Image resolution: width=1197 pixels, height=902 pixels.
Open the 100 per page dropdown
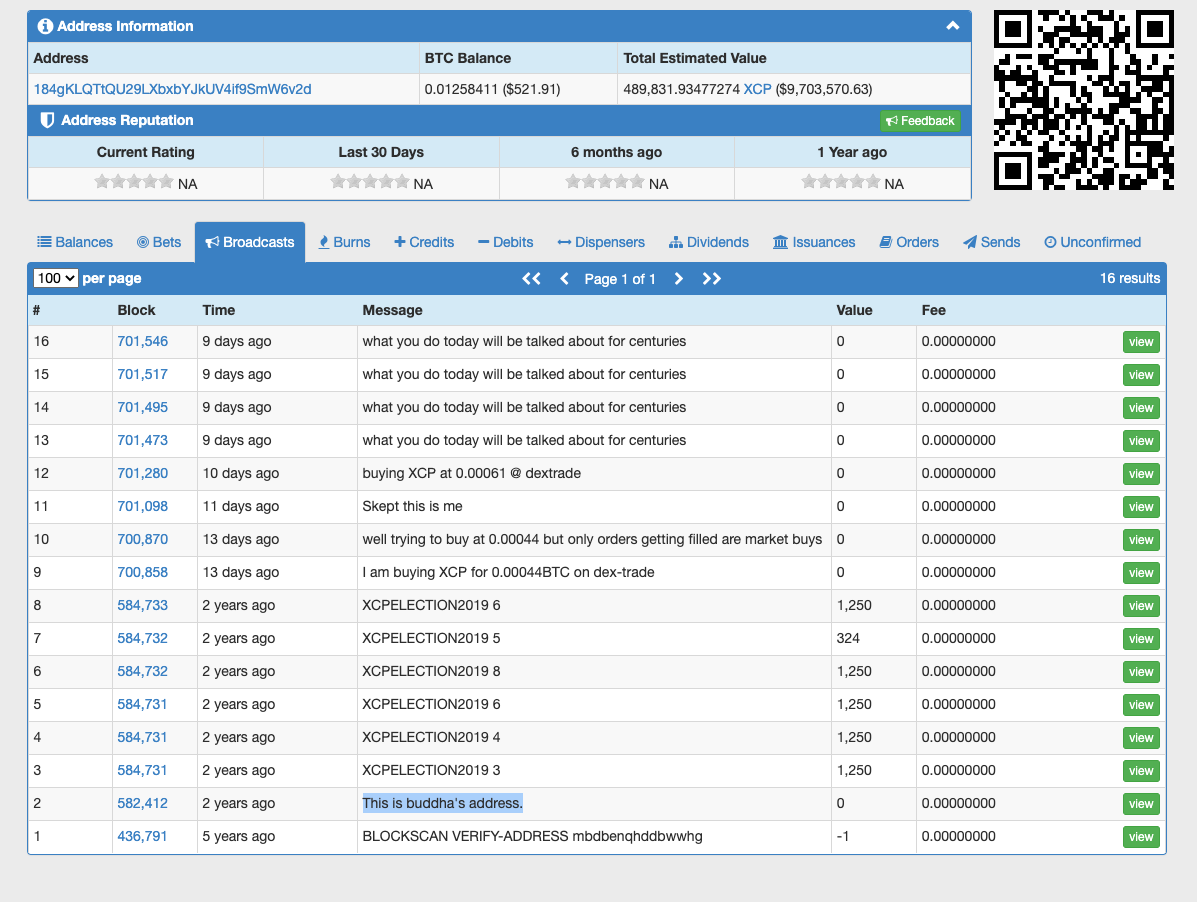[55, 279]
